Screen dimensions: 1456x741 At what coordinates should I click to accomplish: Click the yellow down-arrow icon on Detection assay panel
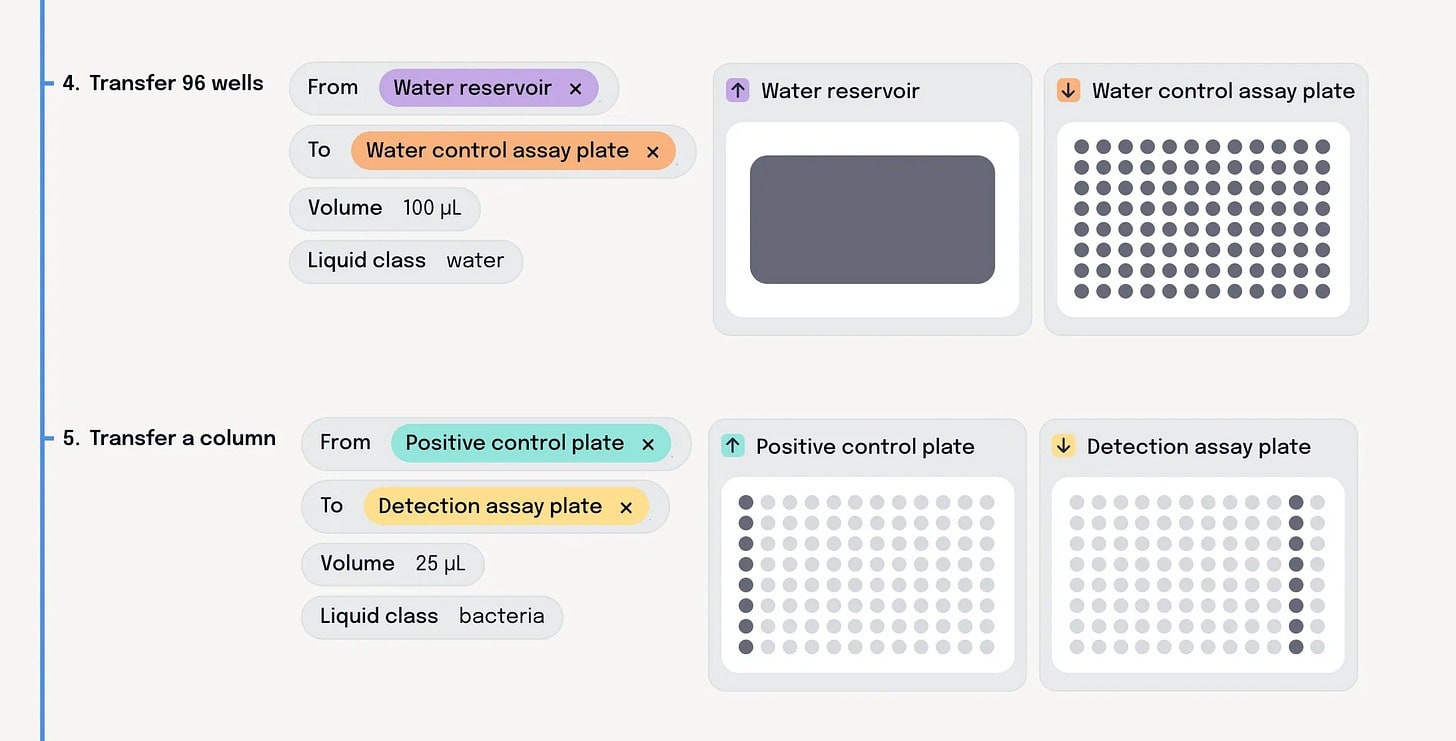click(1063, 446)
